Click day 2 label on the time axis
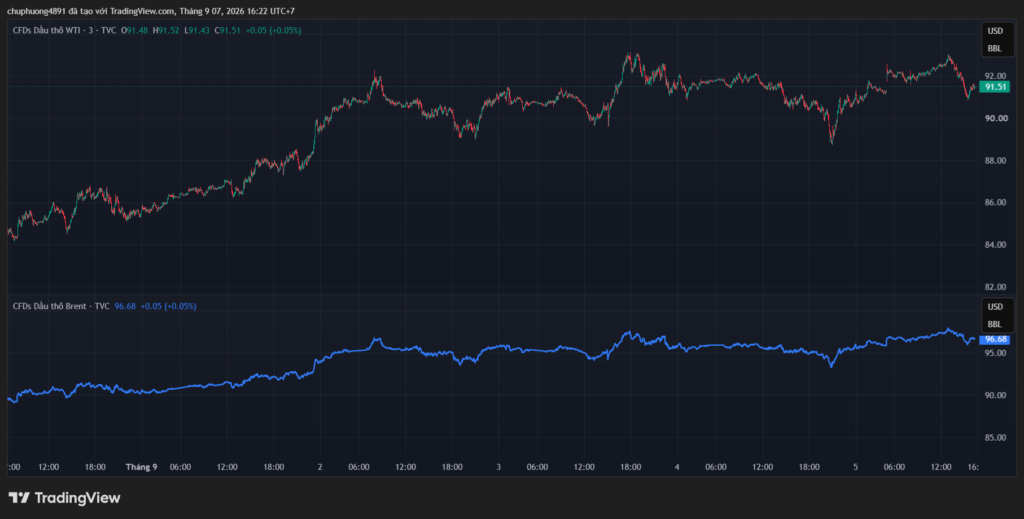The width and height of the screenshot is (1024, 519). pyautogui.click(x=320, y=467)
